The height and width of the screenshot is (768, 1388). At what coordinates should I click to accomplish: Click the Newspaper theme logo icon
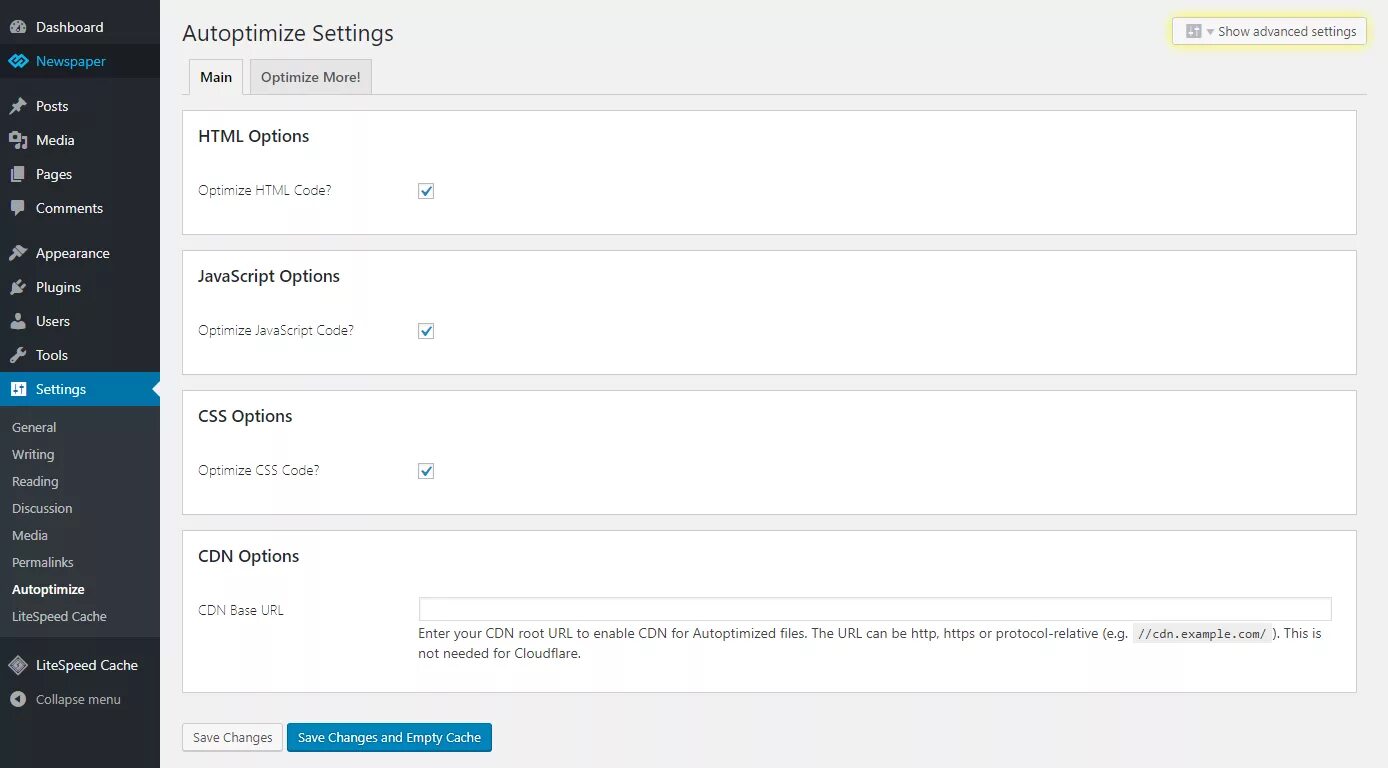coord(18,61)
